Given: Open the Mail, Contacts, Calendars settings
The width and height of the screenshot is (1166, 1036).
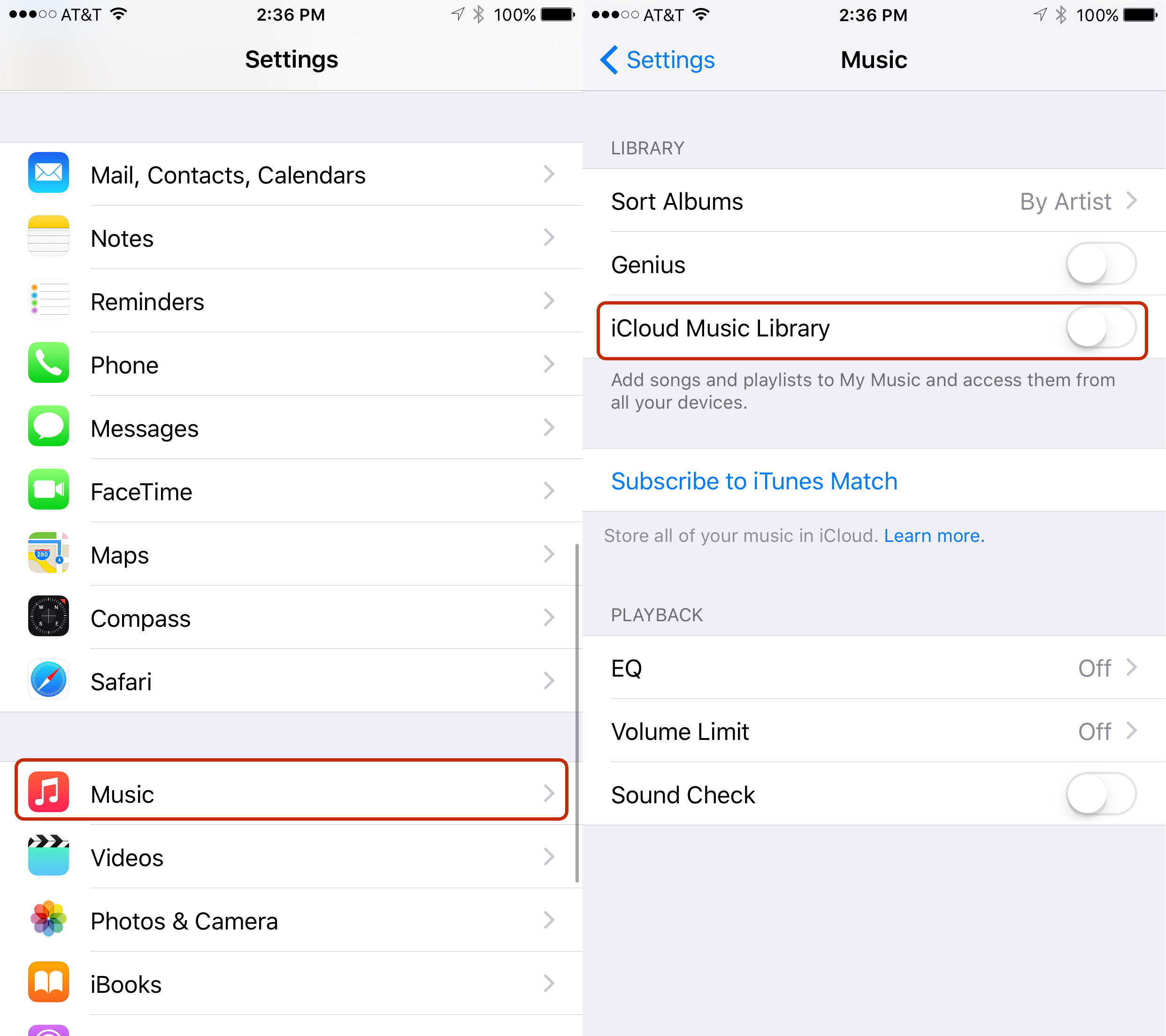Looking at the screenshot, I should 290,175.
